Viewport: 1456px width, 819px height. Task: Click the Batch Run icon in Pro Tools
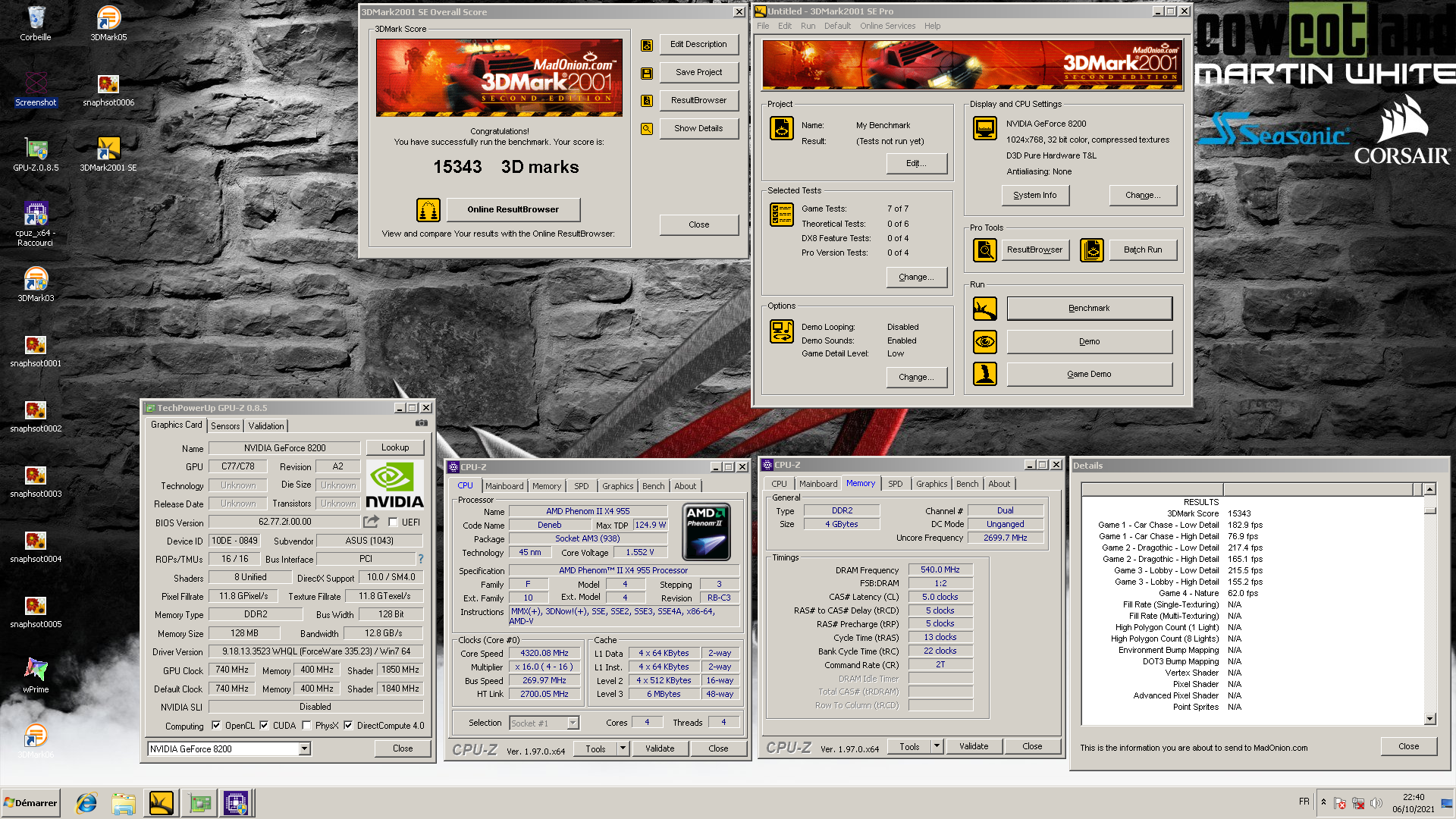(x=1092, y=249)
